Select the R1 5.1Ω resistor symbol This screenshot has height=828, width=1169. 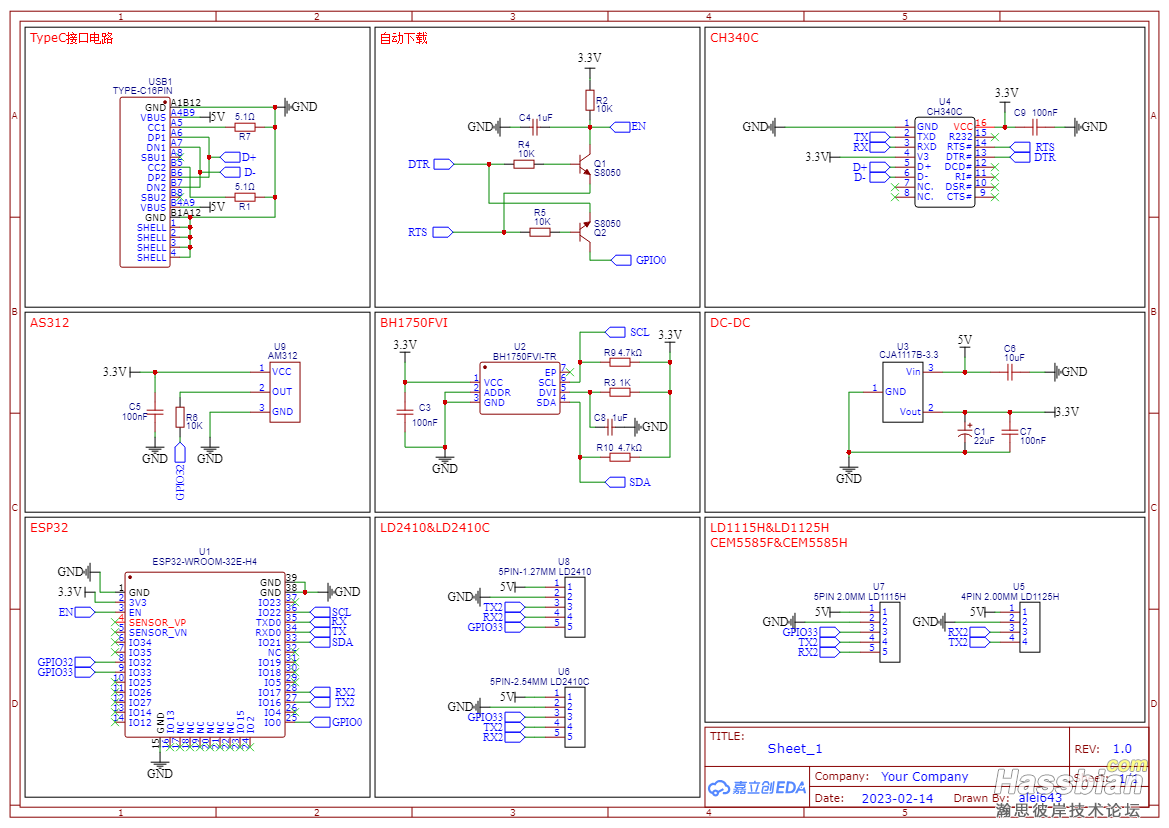coord(245,197)
